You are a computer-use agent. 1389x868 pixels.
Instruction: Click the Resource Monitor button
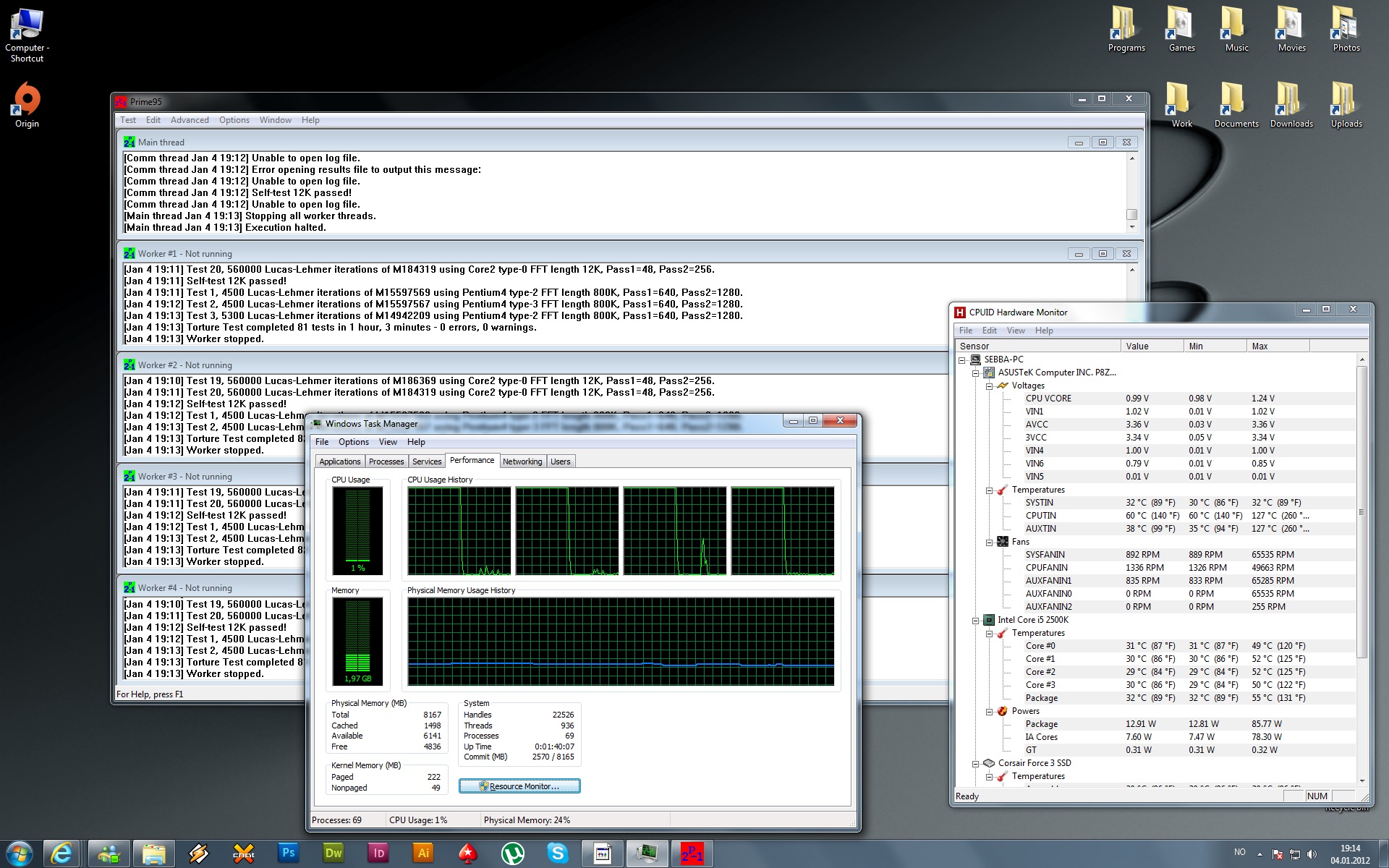coord(519,786)
